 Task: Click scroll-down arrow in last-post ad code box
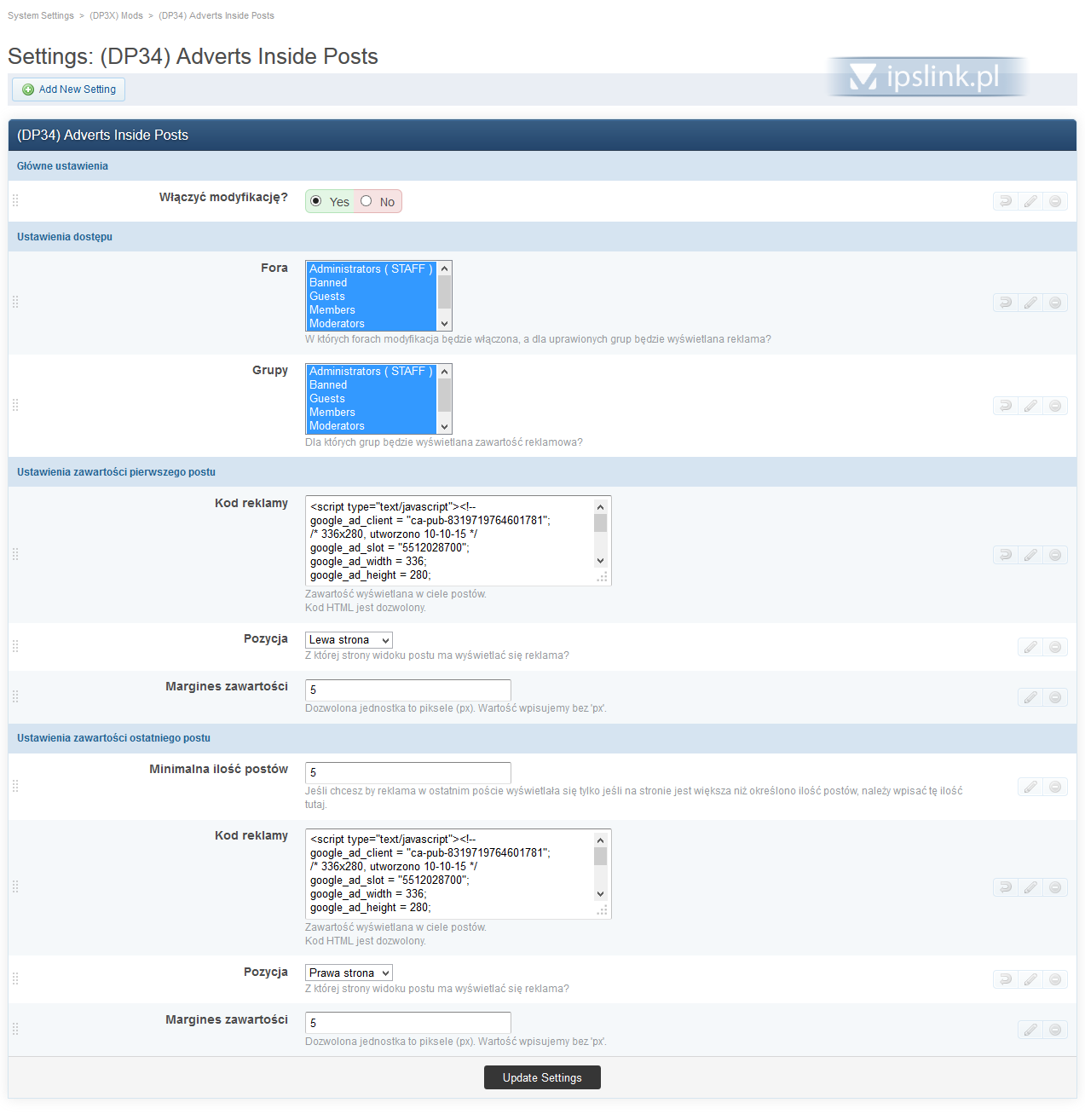[x=600, y=893]
